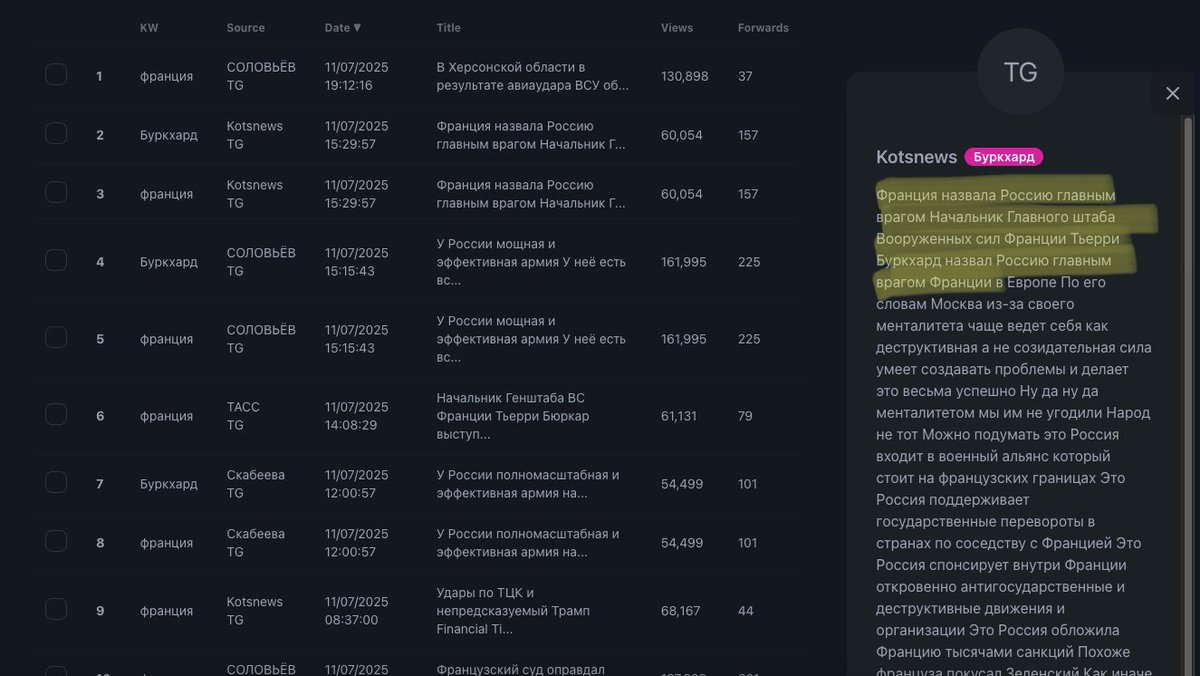
Task: Check the box for row 6
Action: (56, 415)
